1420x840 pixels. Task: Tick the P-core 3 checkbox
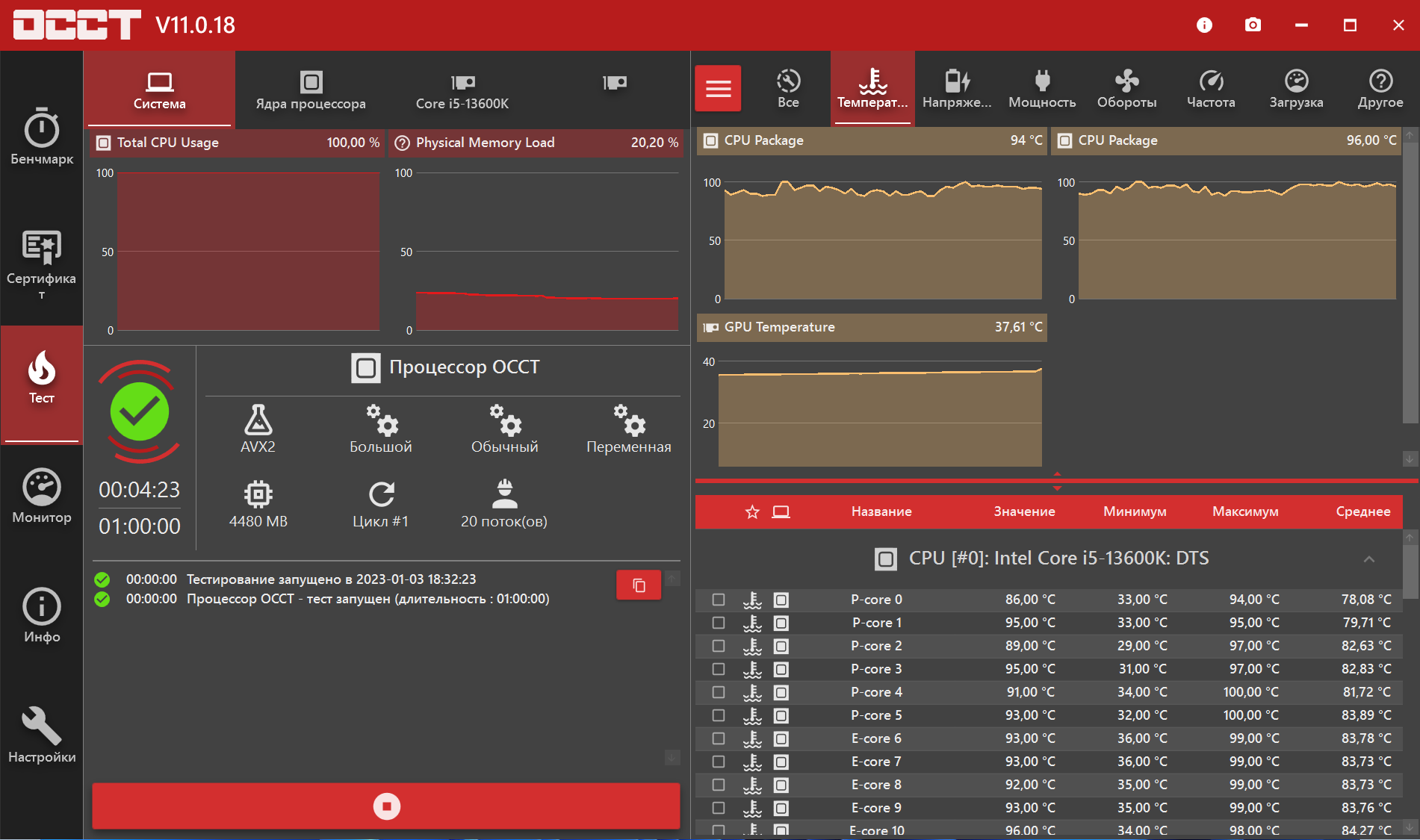click(719, 669)
